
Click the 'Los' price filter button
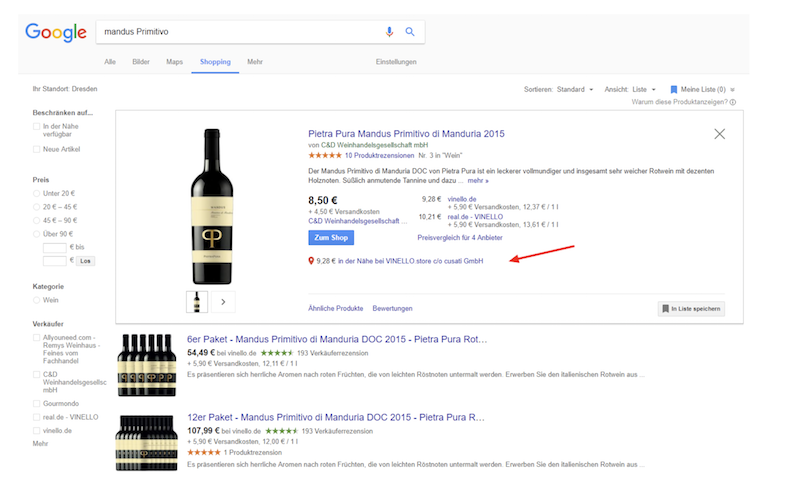pyautogui.click(x=85, y=261)
